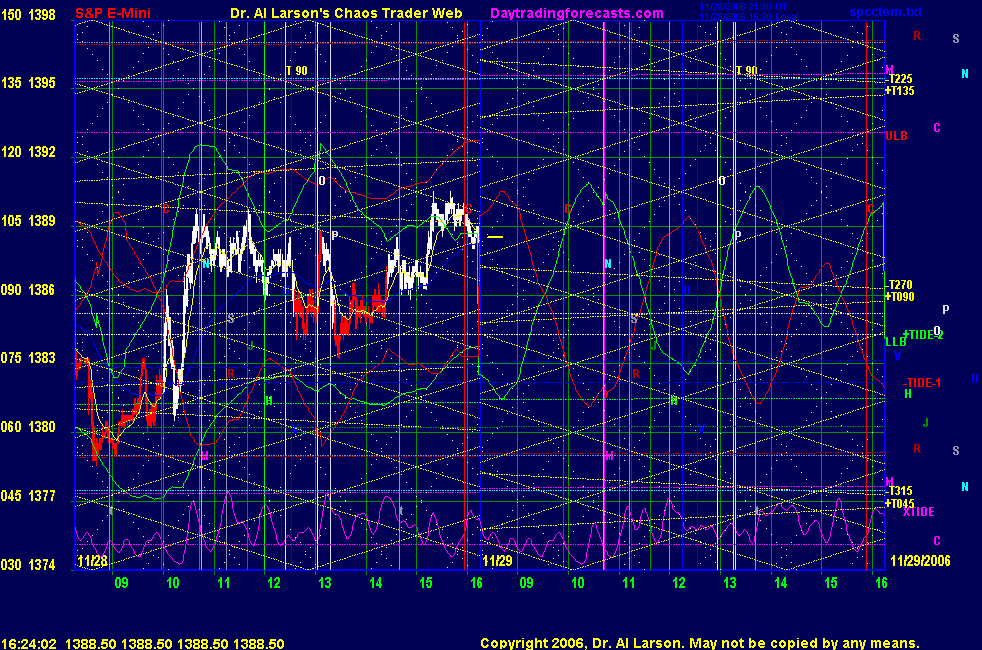
Task: Click the copyright notice text at bottom
Action: tap(699, 643)
